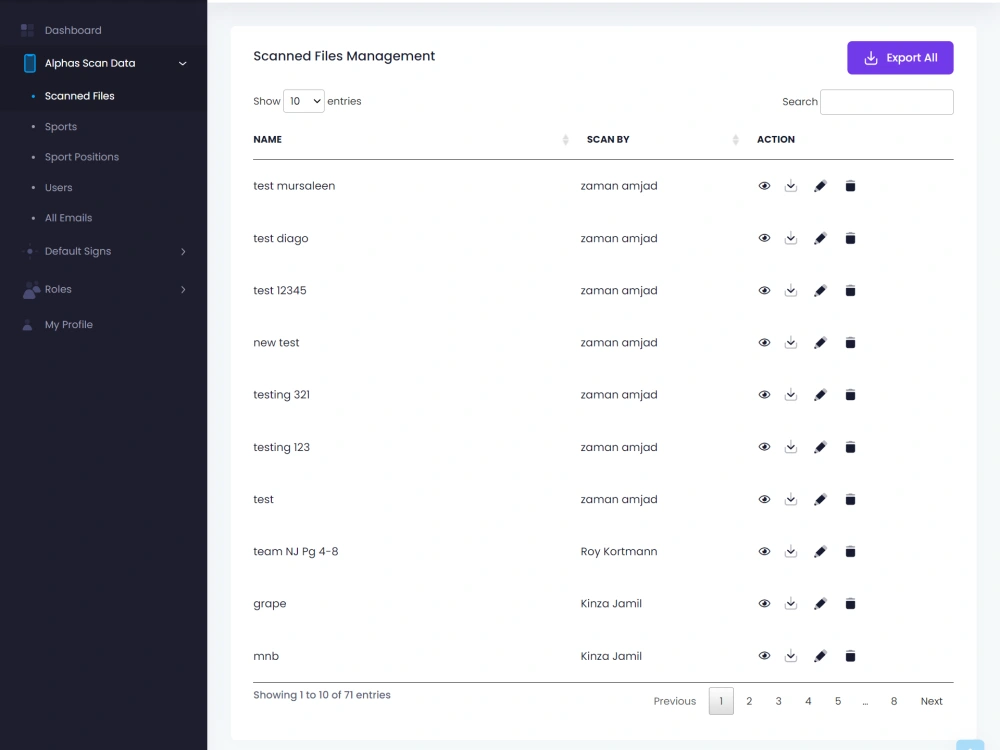The image size is (1000, 750).
Task: Jump to page 3
Action: (778, 702)
